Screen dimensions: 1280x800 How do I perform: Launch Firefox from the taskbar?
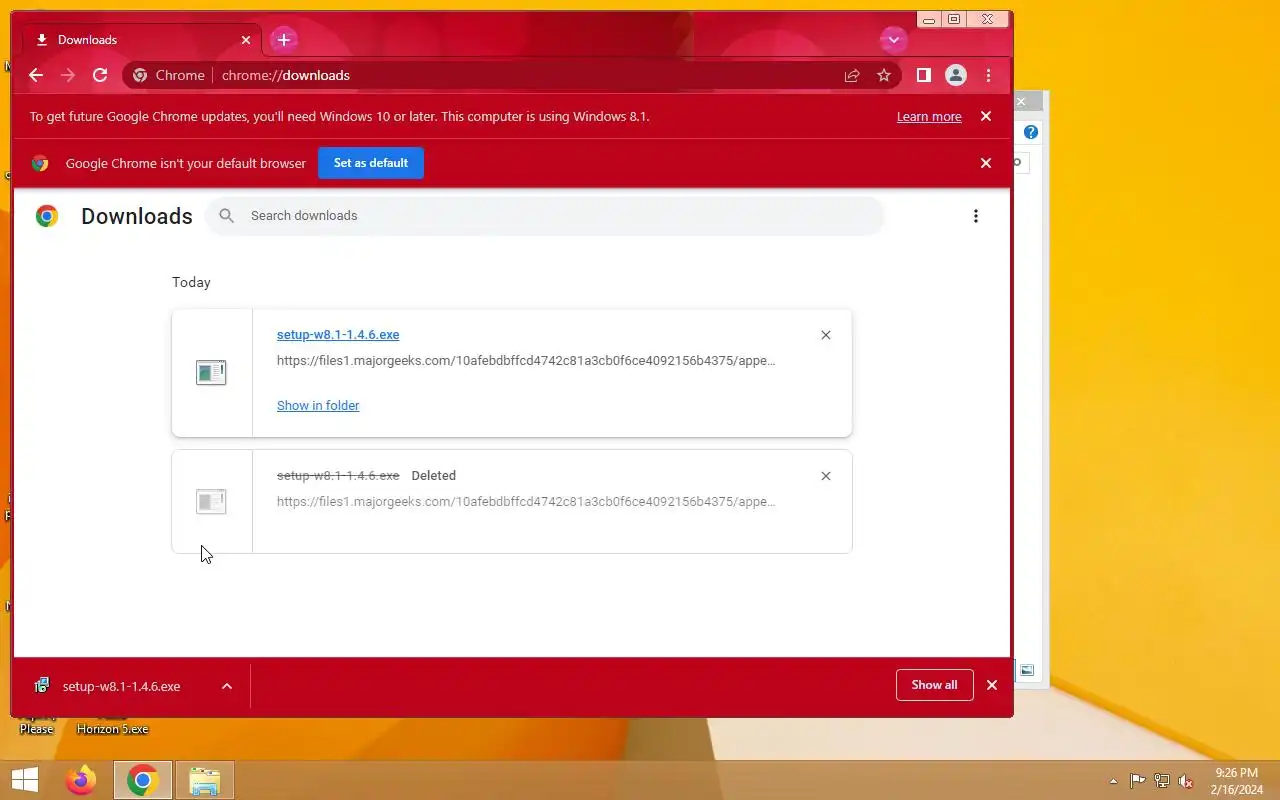(81, 780)
